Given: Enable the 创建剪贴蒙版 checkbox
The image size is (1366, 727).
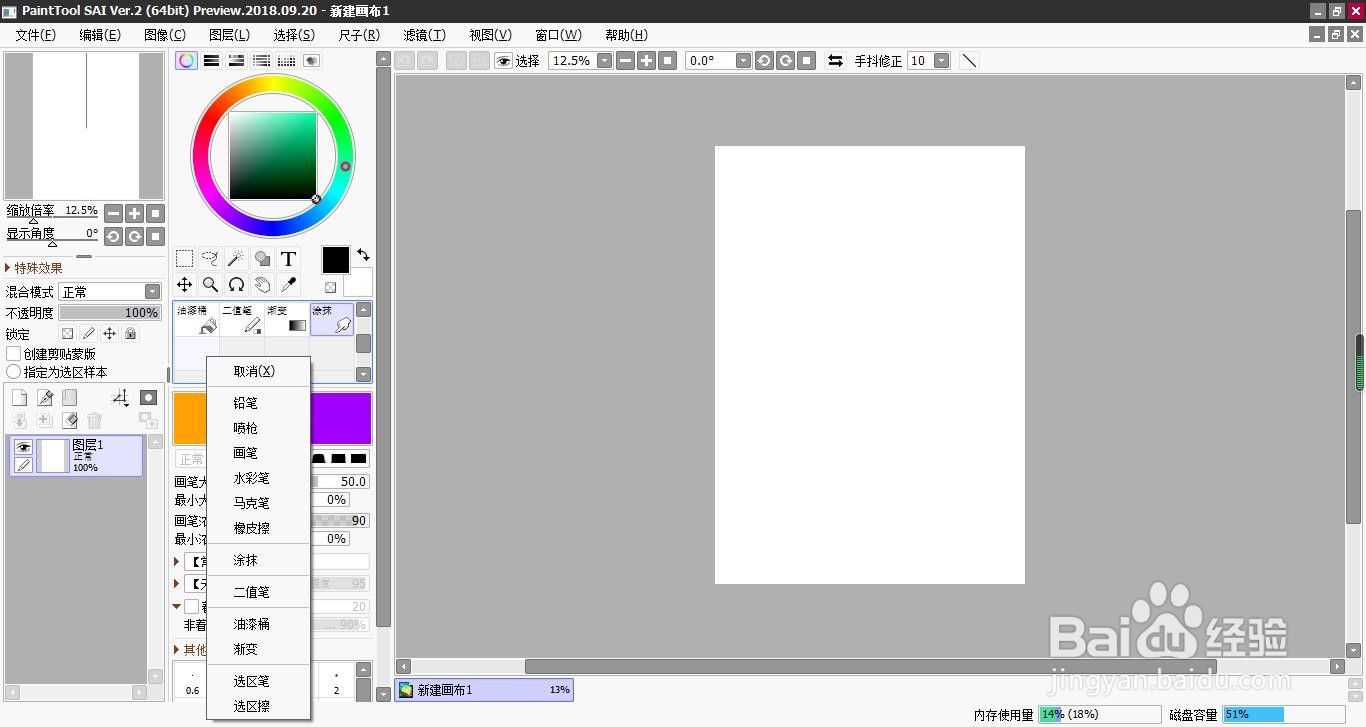Looking at the screenshot, I should click(13, 354).
